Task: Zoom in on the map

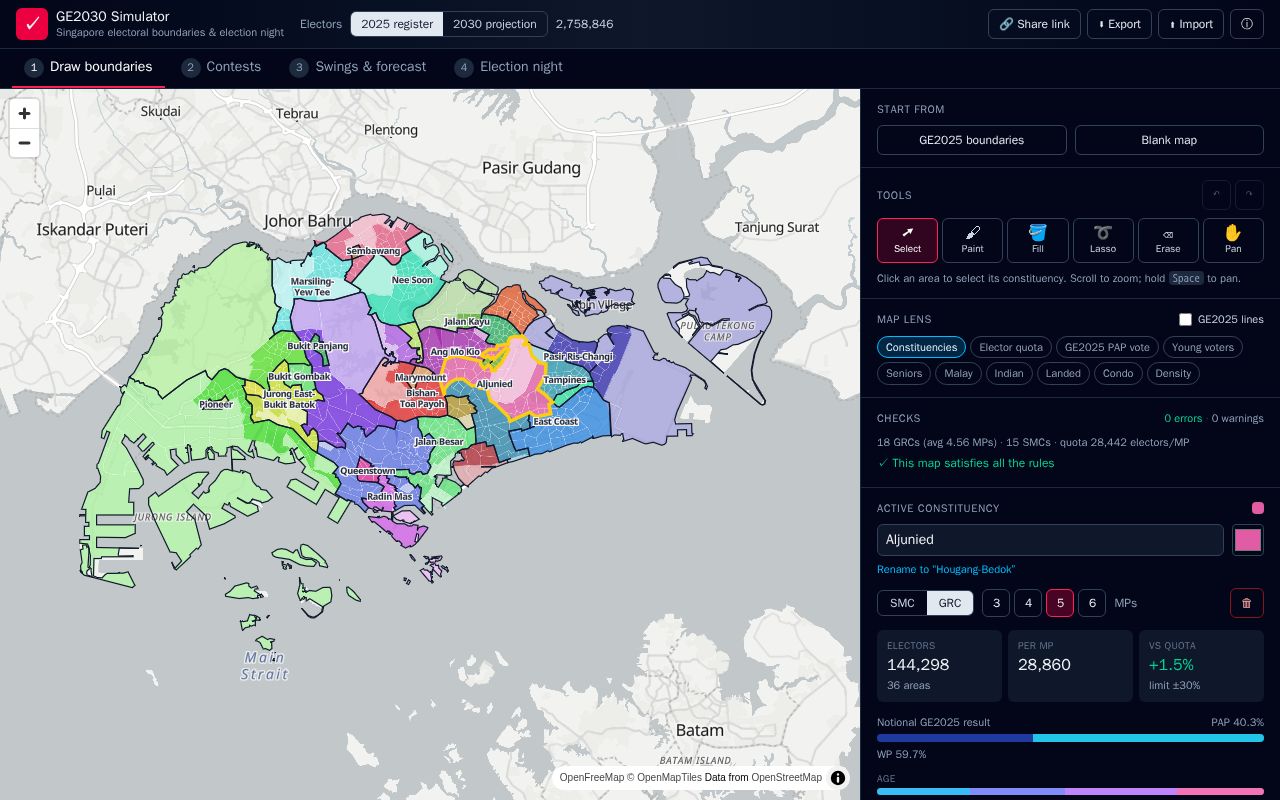Action: pos(25,113)
